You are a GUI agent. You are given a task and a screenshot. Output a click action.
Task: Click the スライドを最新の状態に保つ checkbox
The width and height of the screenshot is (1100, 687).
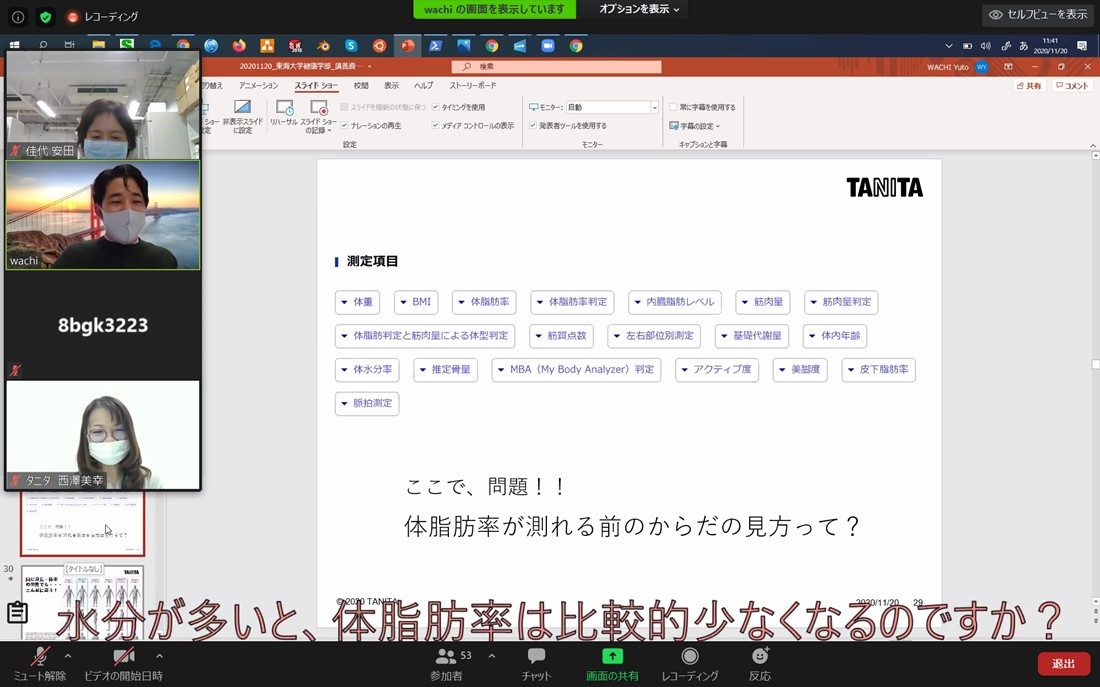344,107
